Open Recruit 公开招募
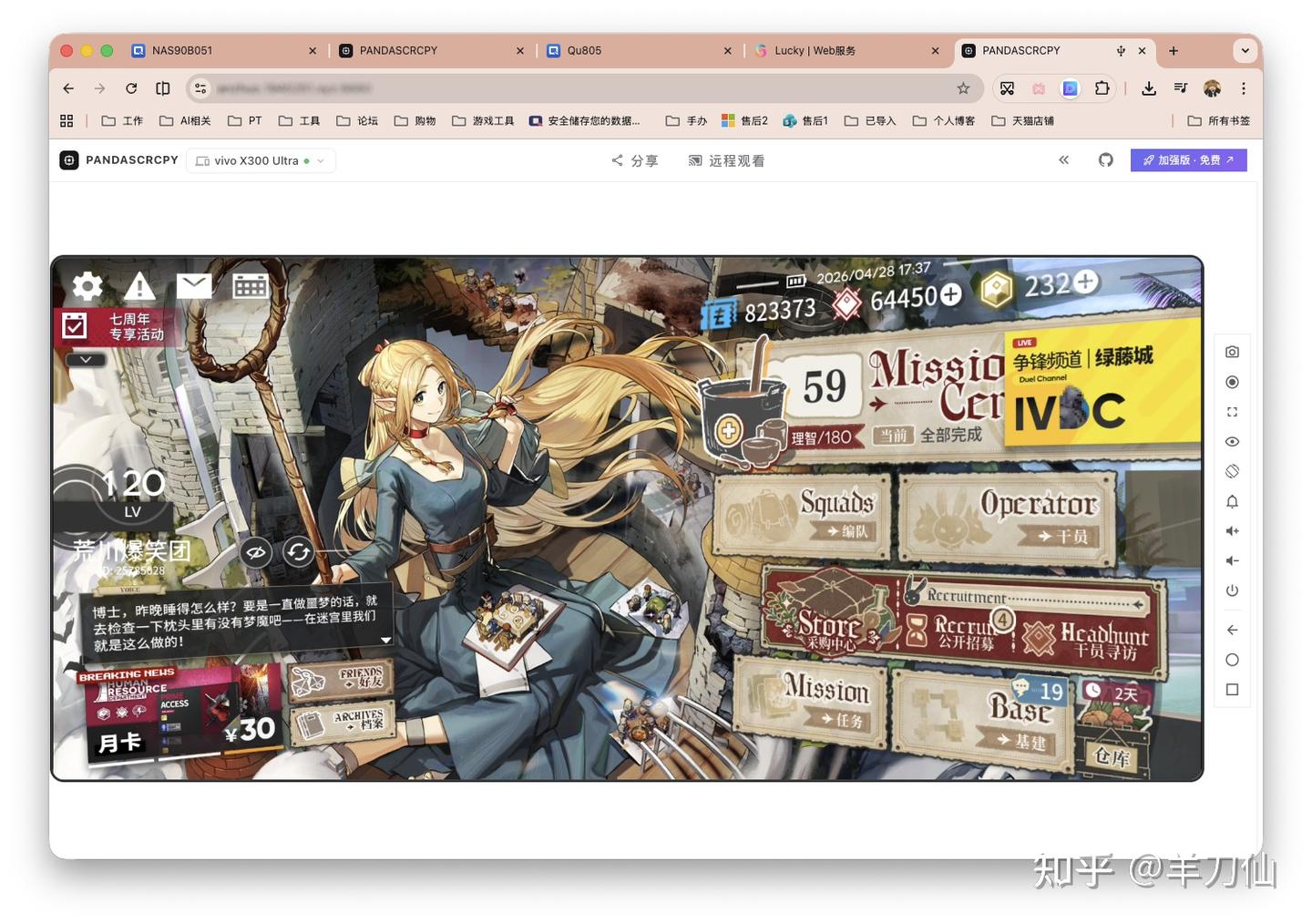This screenshot has height=924, width=1312. click(x=958, y=631)
